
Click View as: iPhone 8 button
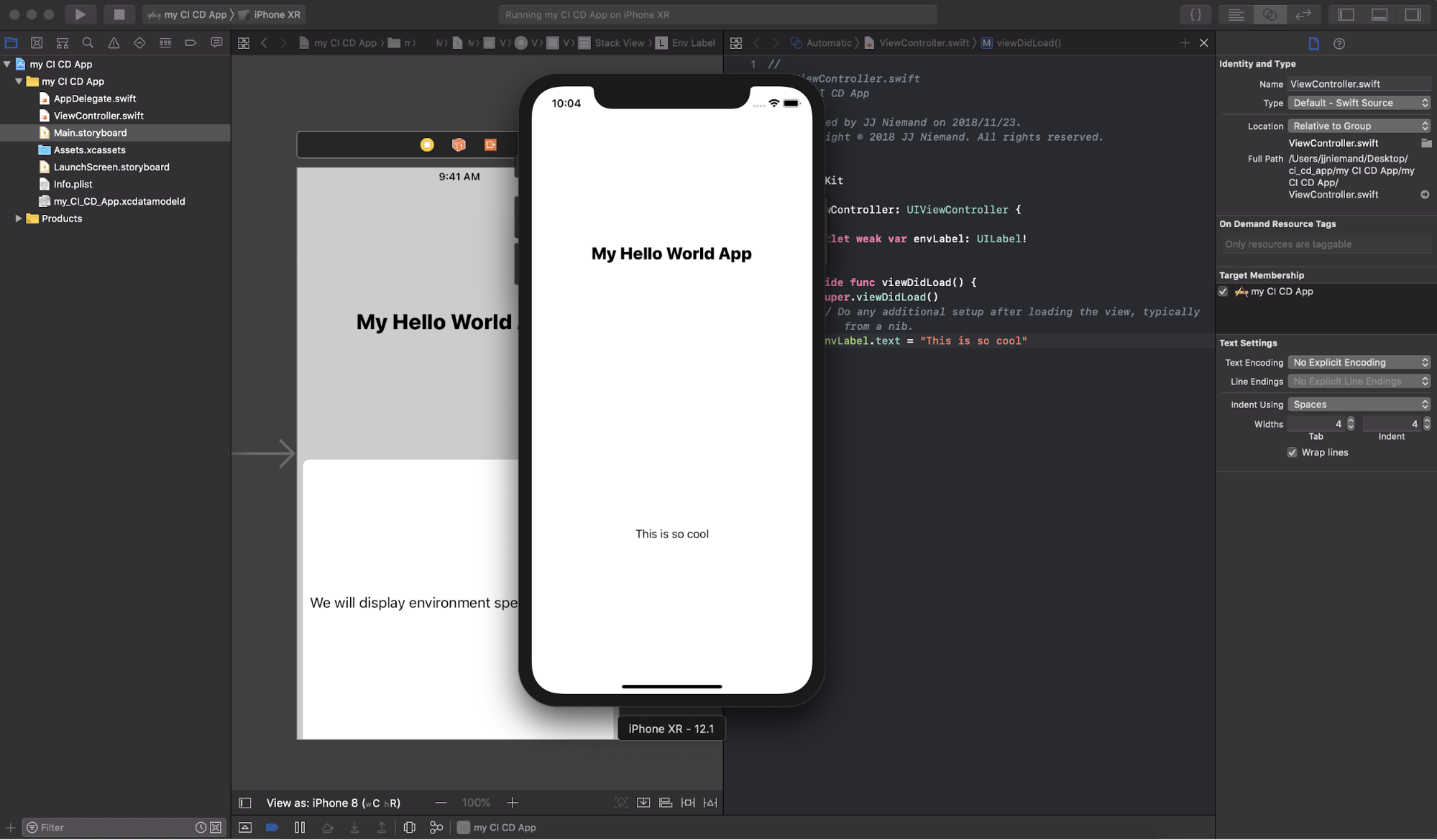coord(333,803)
